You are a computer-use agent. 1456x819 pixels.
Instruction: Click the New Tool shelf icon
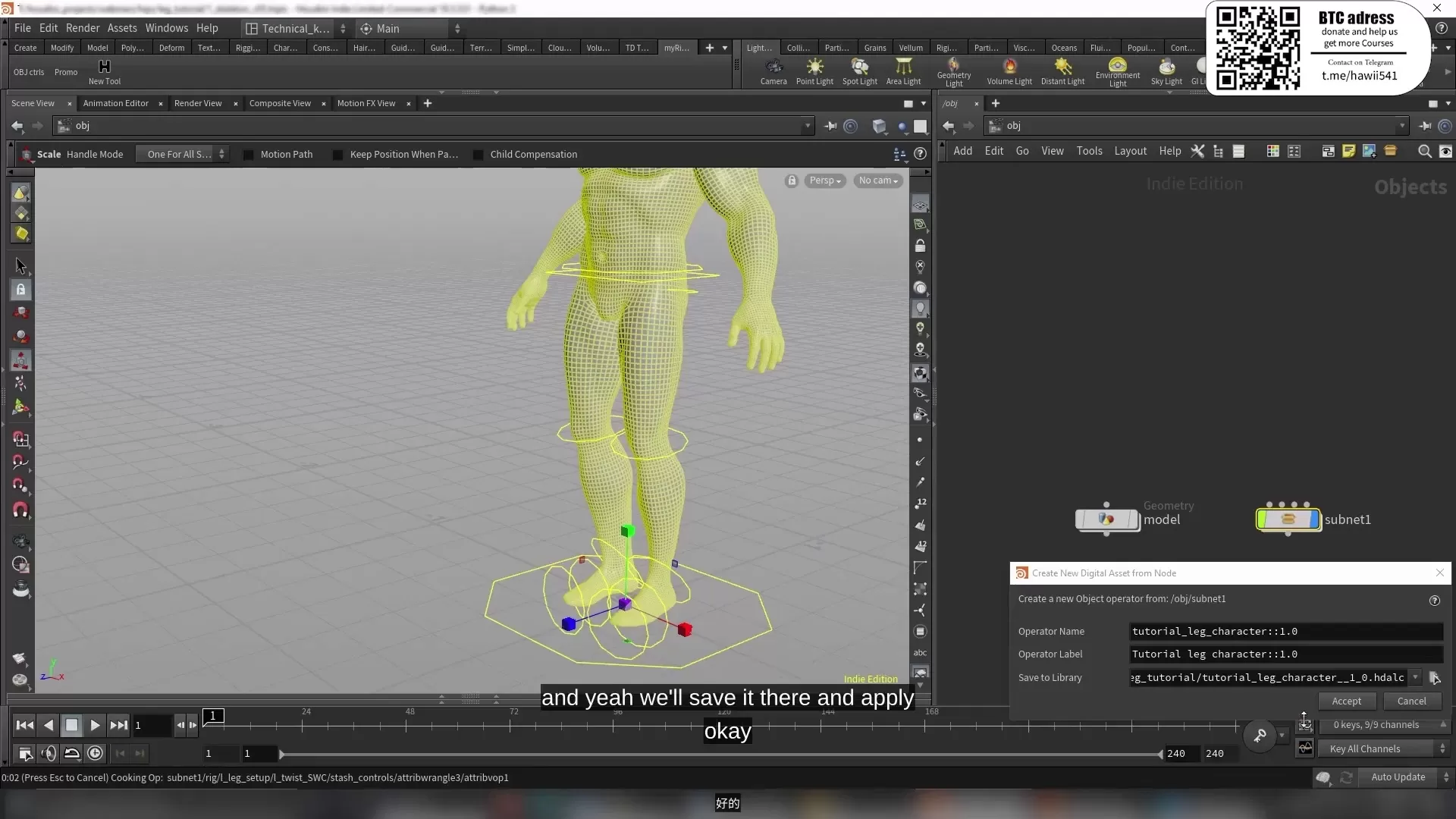pyautogui.click(x=105, y=71)
